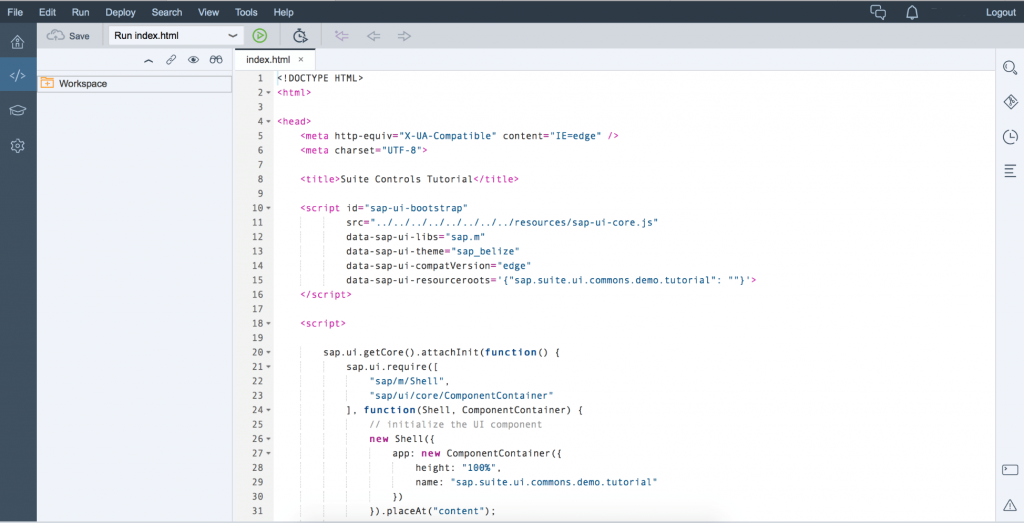Click the title text Suite Controls Tutorial
This screenshot has width=1024, height=523.
[406, 179]
